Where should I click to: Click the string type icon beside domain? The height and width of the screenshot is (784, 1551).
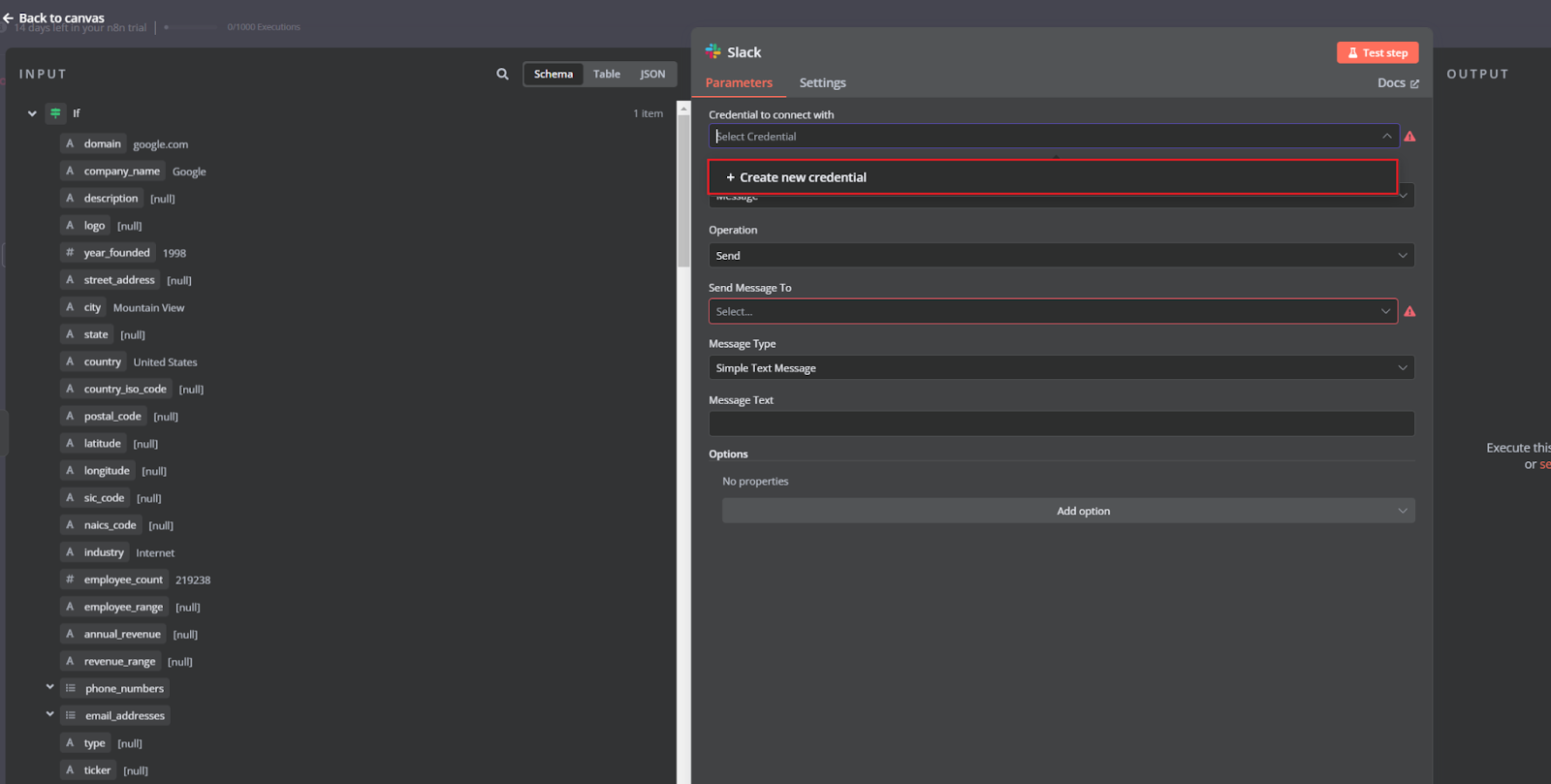70,143
